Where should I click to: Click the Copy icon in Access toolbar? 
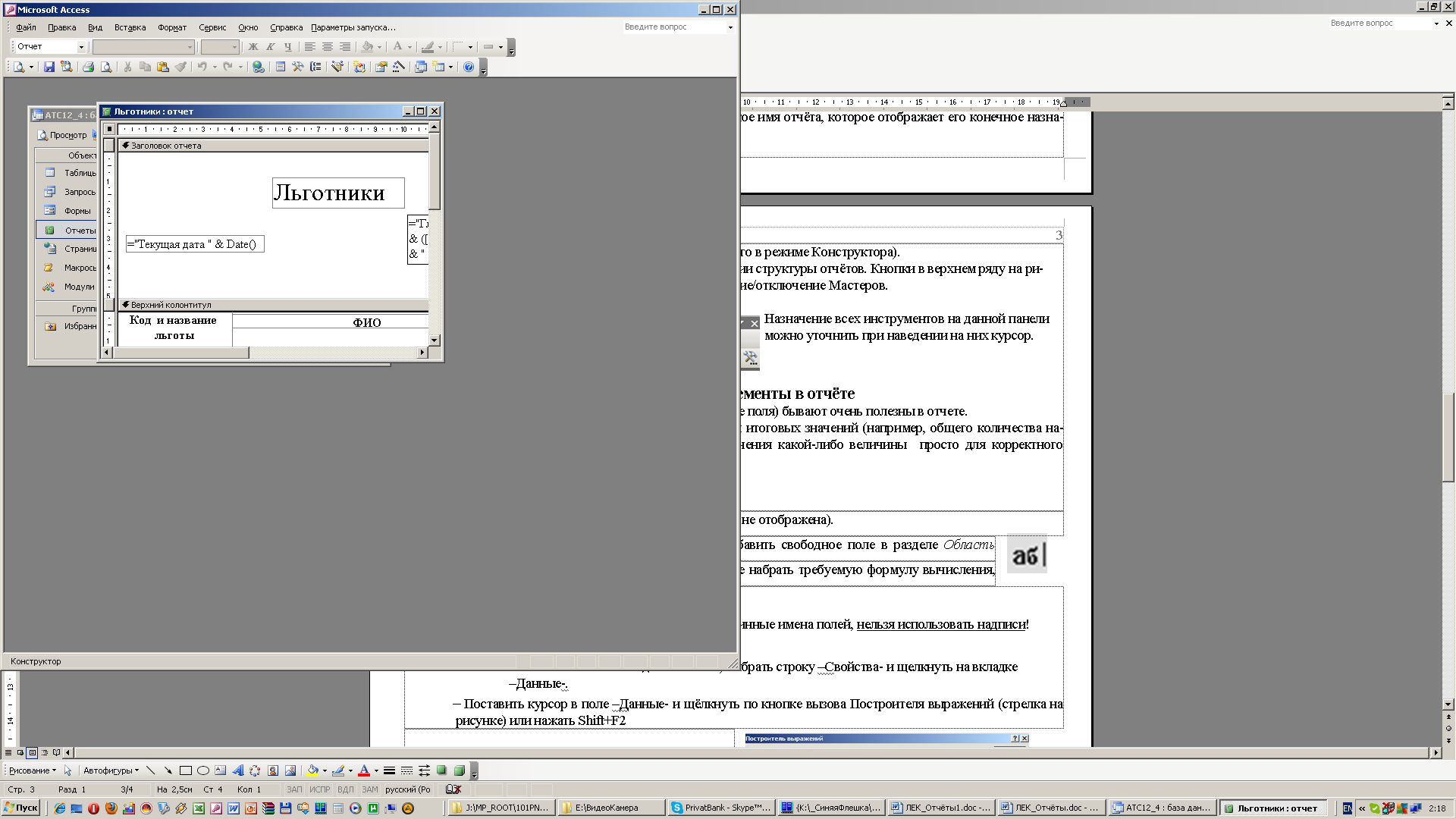145,67
